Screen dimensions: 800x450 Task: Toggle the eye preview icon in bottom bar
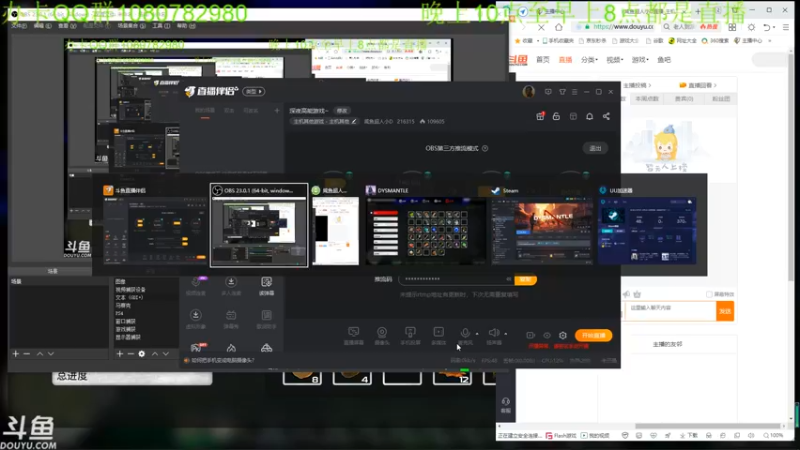547,335
